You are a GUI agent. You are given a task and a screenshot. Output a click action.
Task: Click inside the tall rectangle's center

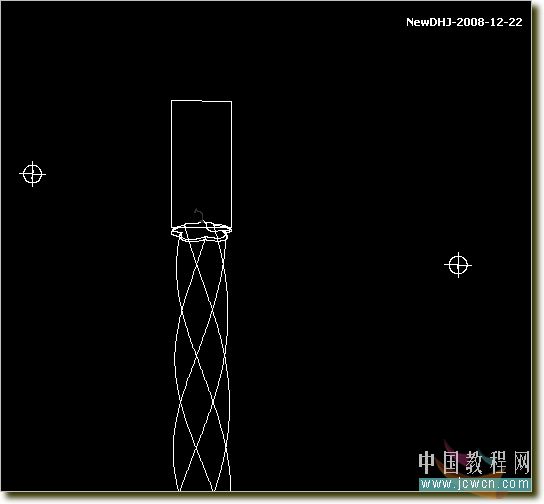(x=201, y=164)
